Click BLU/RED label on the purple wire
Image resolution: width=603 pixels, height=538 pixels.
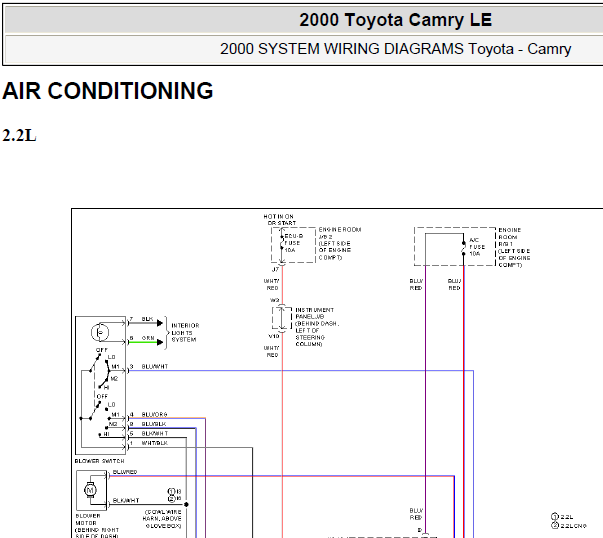pos(416,285)
